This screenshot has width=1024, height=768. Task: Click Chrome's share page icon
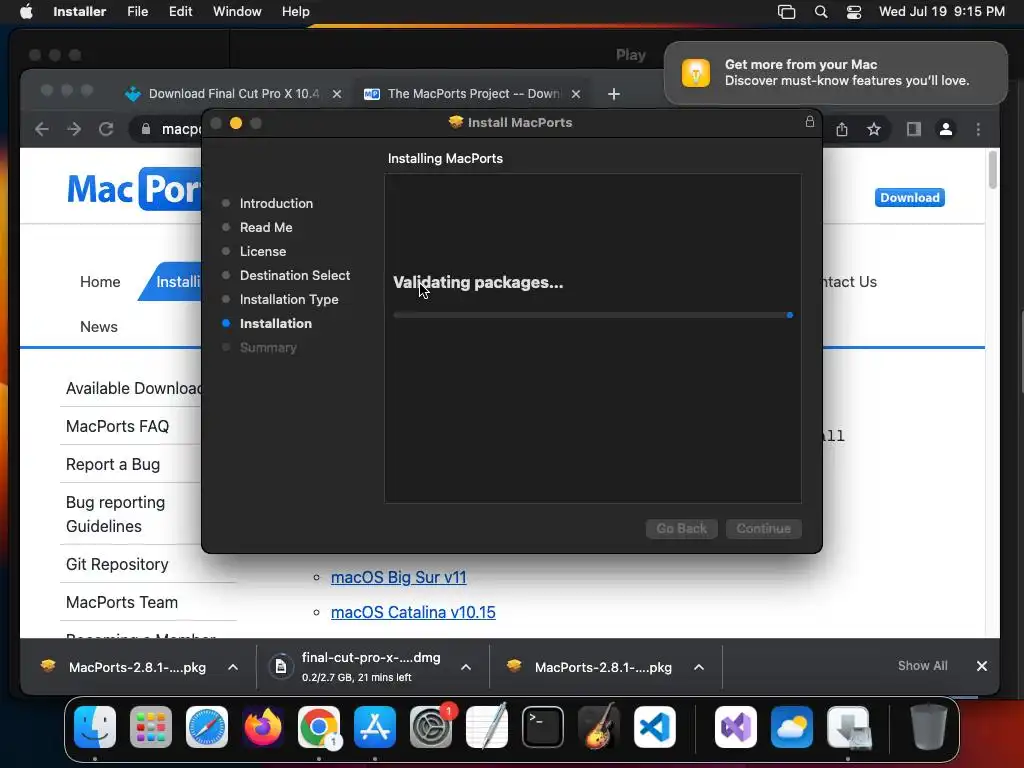842,129
